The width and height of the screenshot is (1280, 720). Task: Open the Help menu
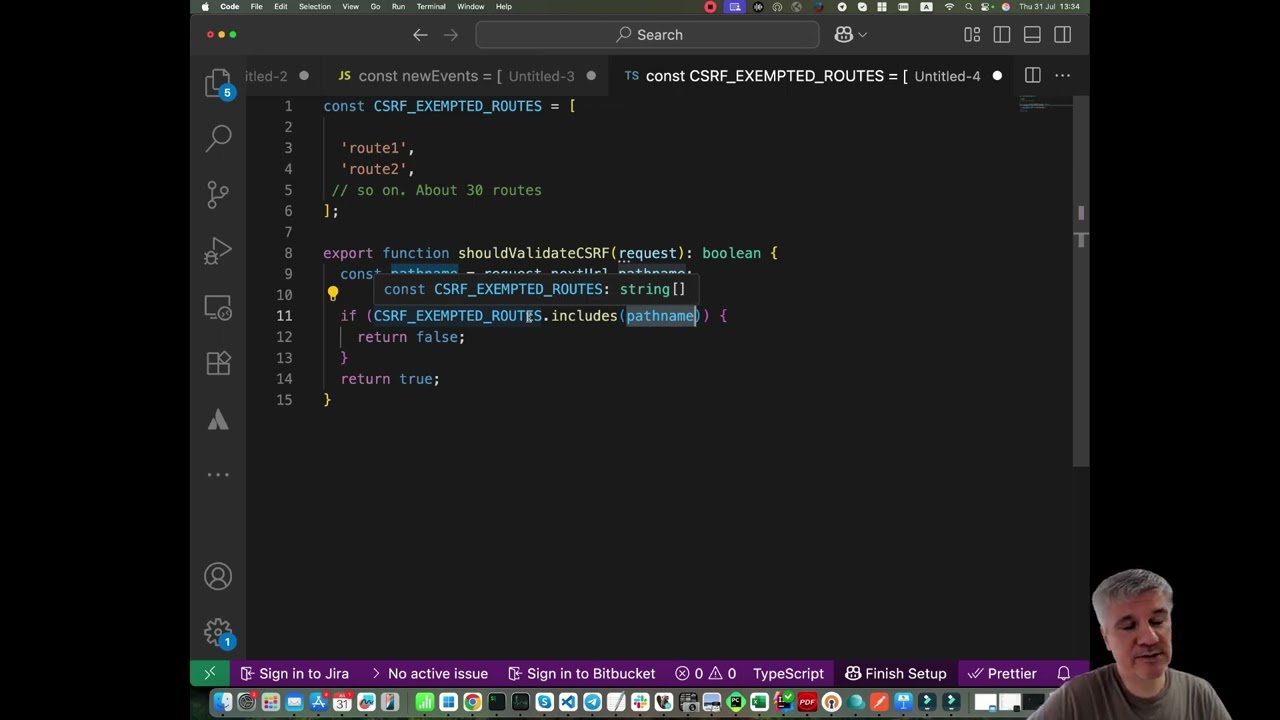pyautogui.click(x=504, y=7)
